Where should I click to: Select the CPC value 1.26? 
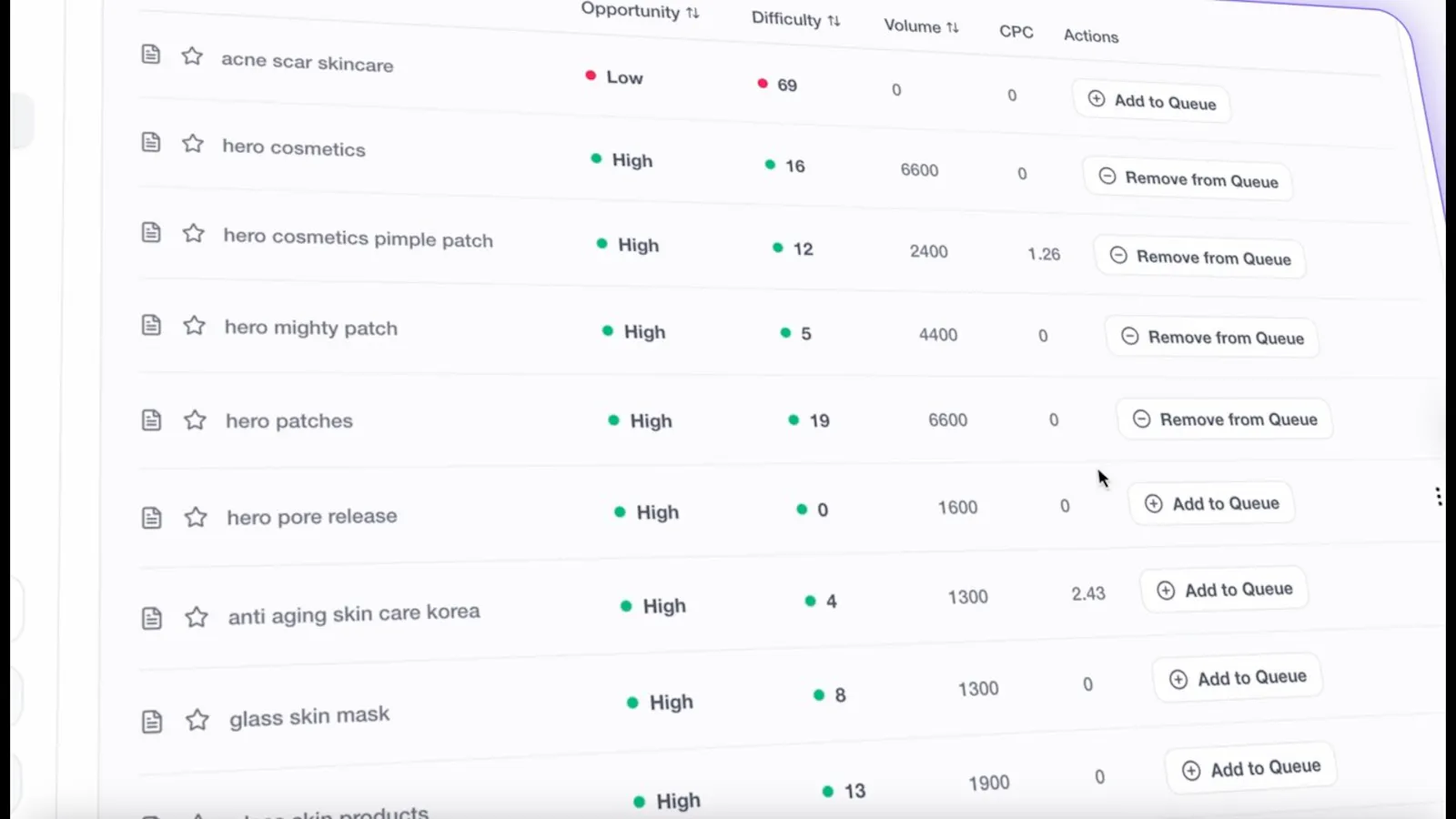click(x=1044, y=254)
